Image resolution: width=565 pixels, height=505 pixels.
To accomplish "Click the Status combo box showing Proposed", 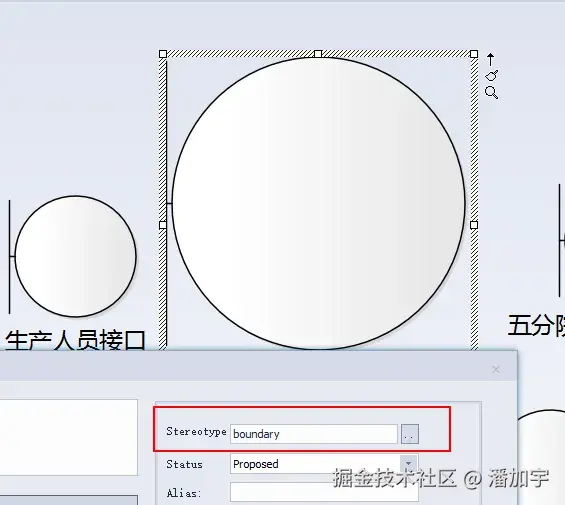I will [x=324, y=464].
